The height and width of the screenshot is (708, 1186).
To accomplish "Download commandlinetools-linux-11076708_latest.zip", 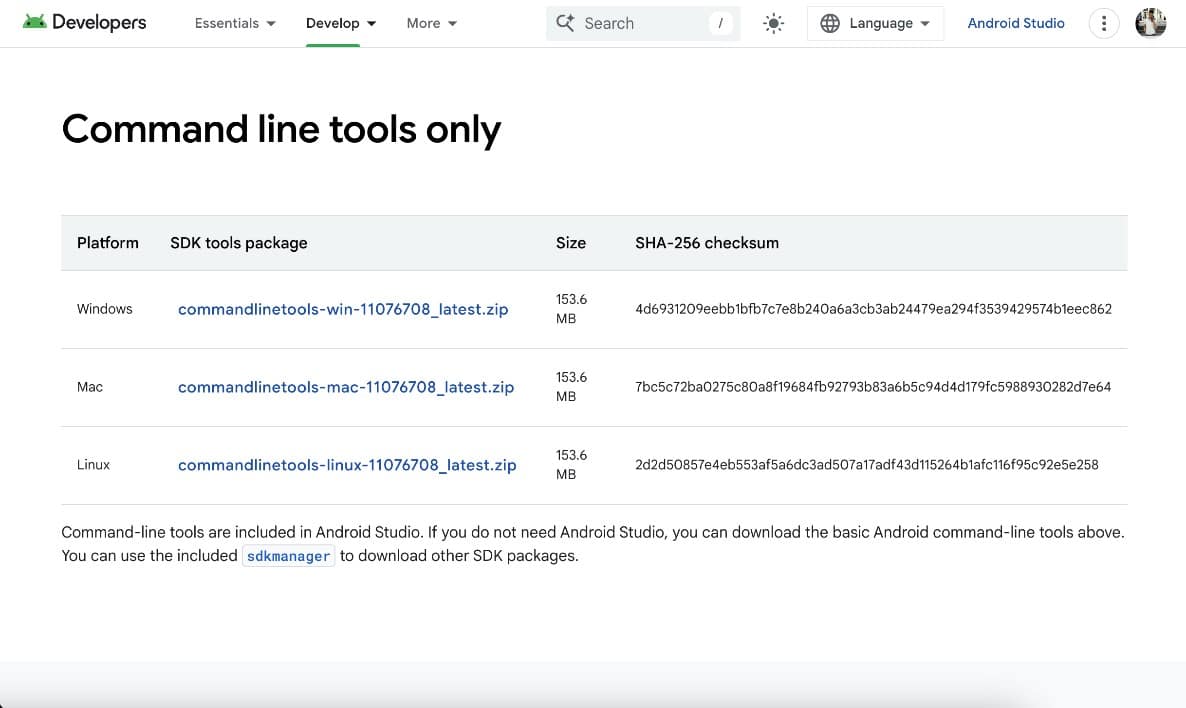I will (347, 465).
